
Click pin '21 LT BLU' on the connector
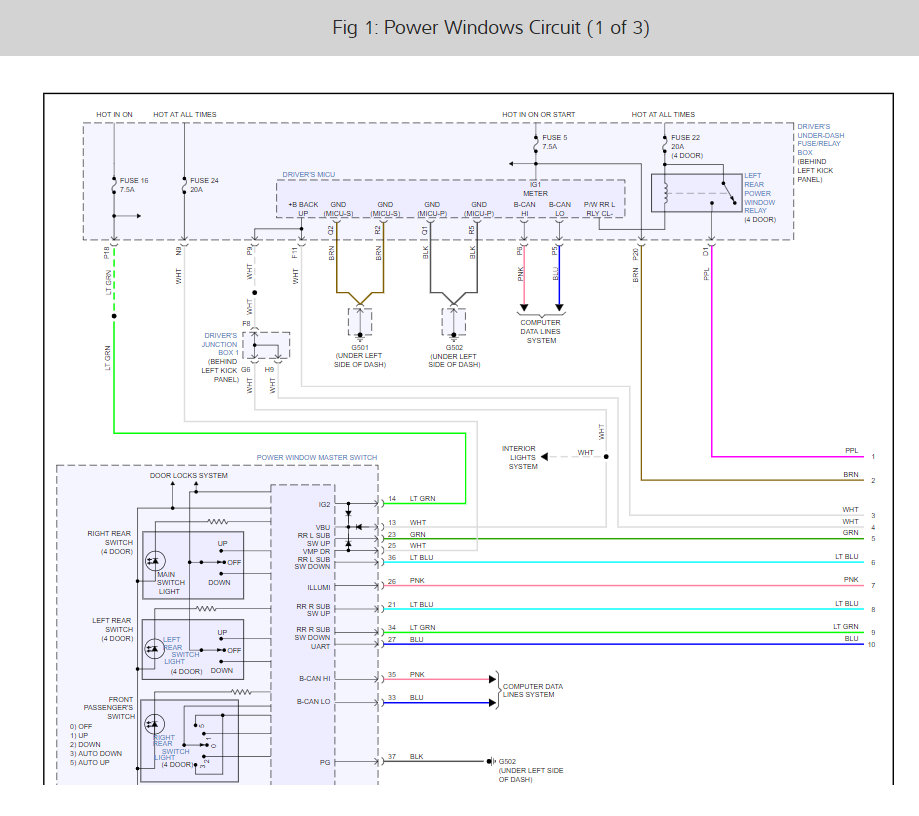click(x=410, y=604)
